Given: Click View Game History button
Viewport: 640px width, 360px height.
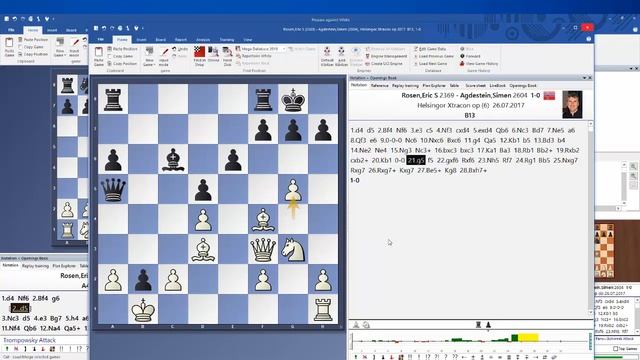Looking at the screenshot, I should pos(479,64).
